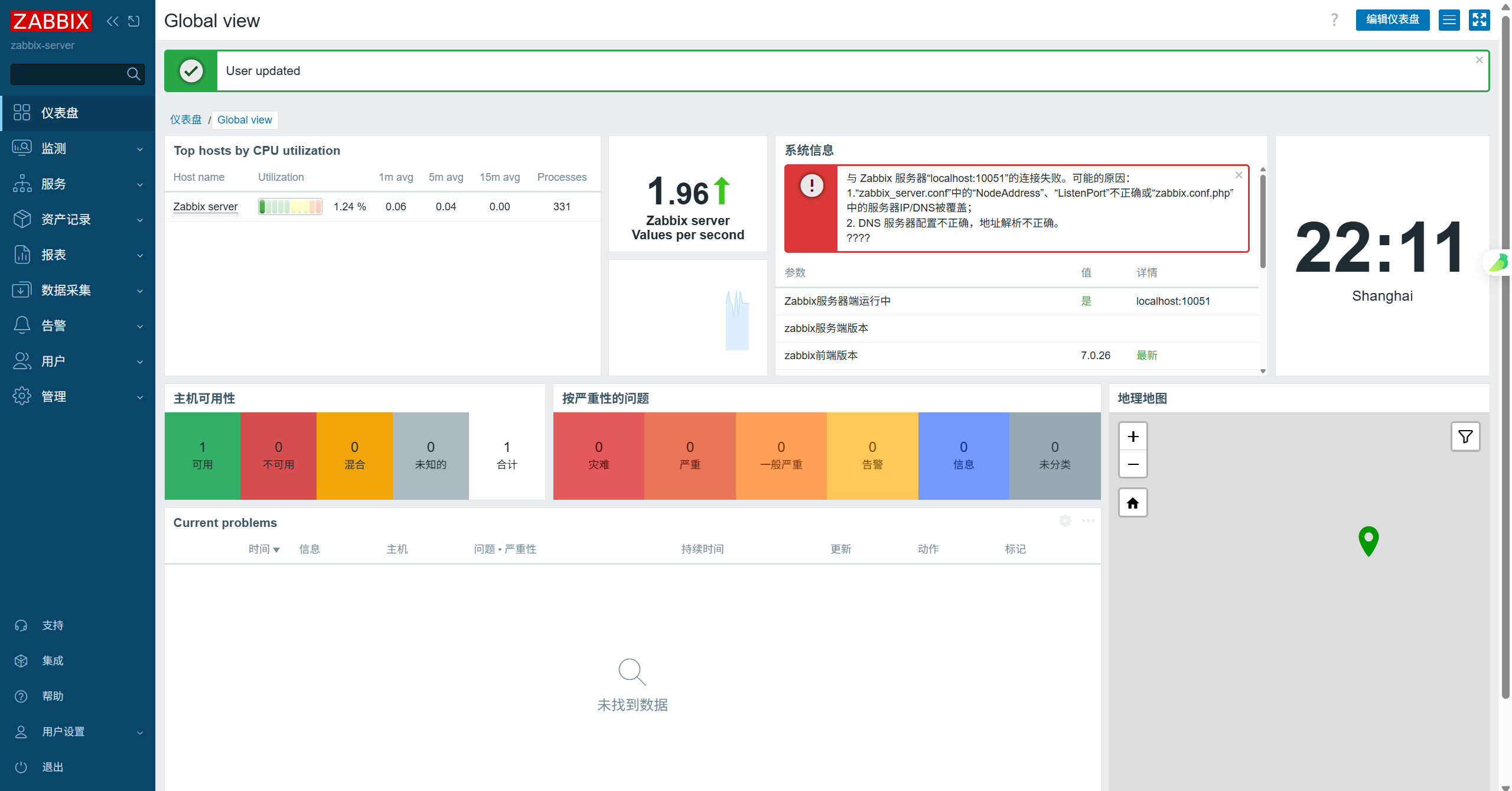Reset geomap to home view

(x=1133, y=503)
